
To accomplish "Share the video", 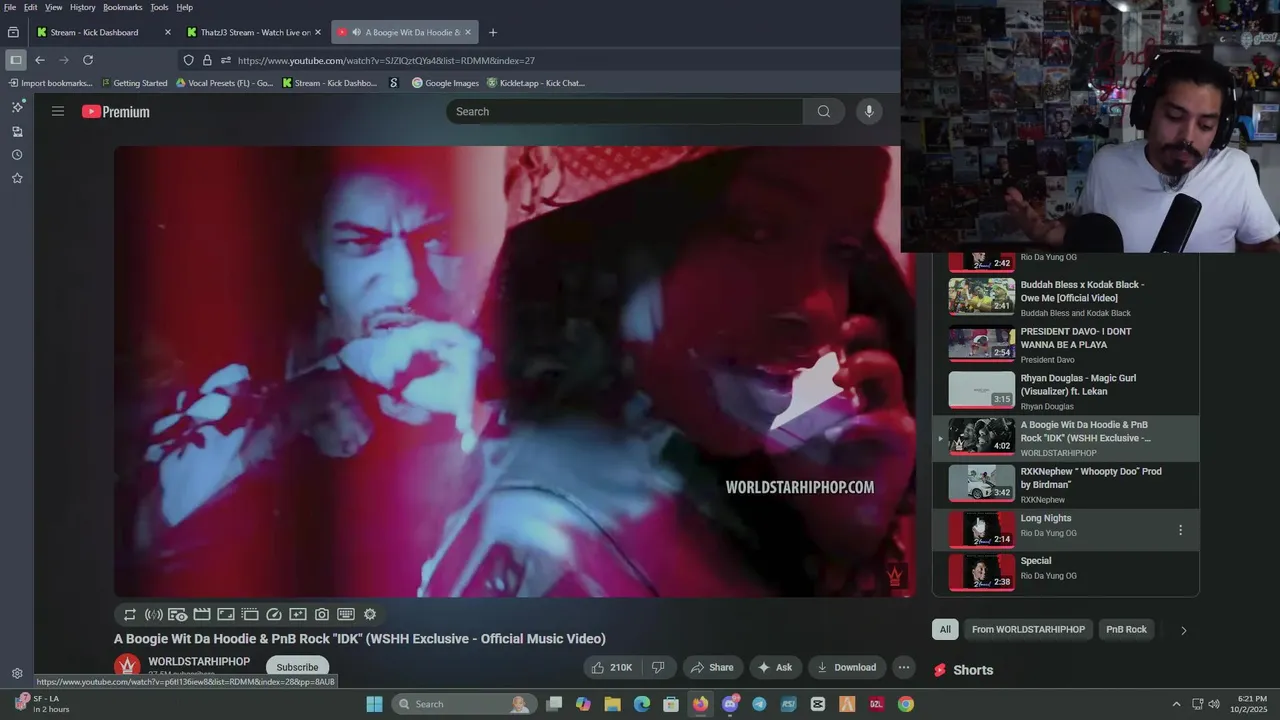I will click(x=712, y=667).
